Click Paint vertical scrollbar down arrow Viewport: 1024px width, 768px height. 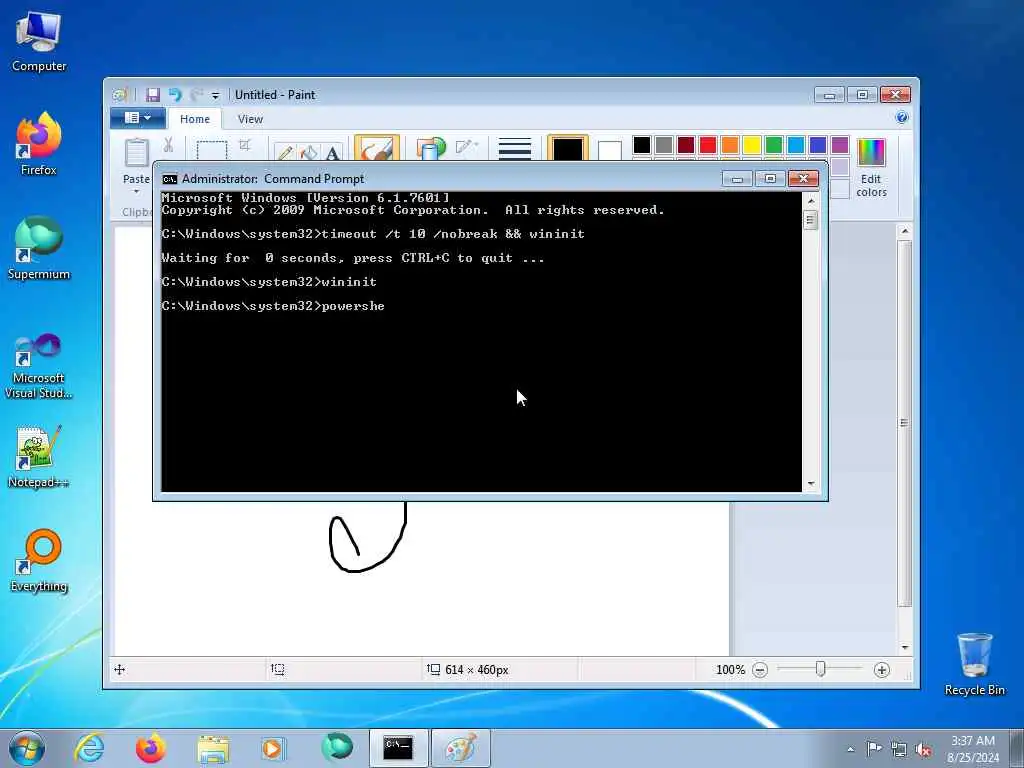[x=904, y=647]
